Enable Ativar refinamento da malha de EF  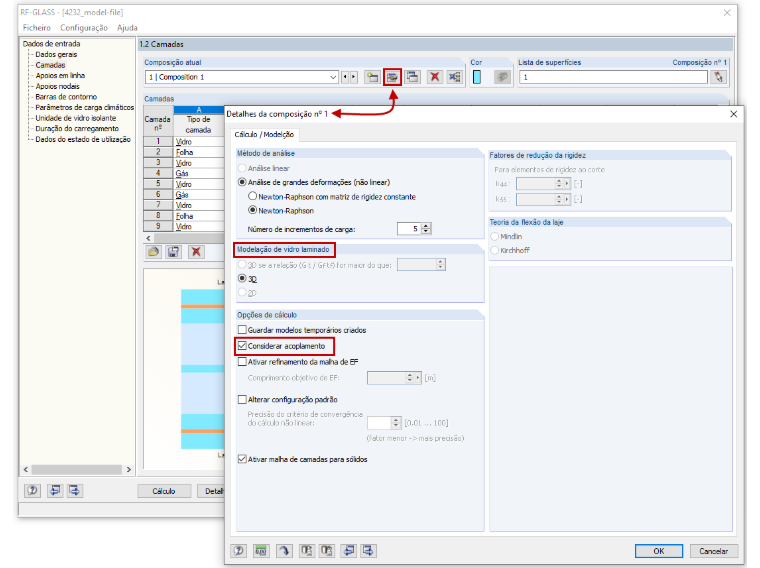242,362
